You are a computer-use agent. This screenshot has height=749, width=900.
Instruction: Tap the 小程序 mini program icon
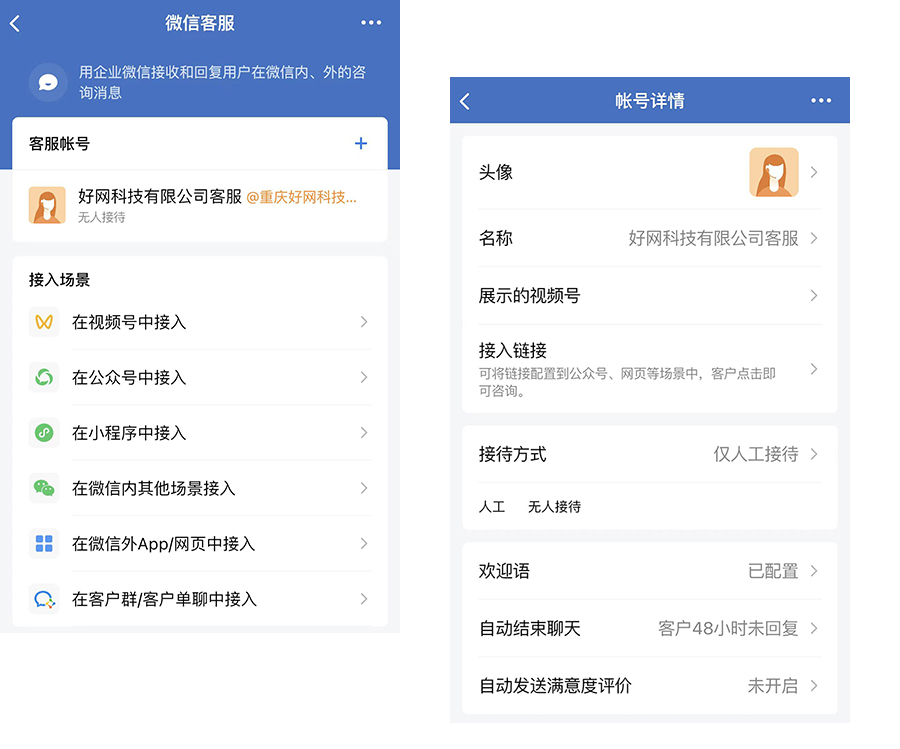tap(44, 432)
